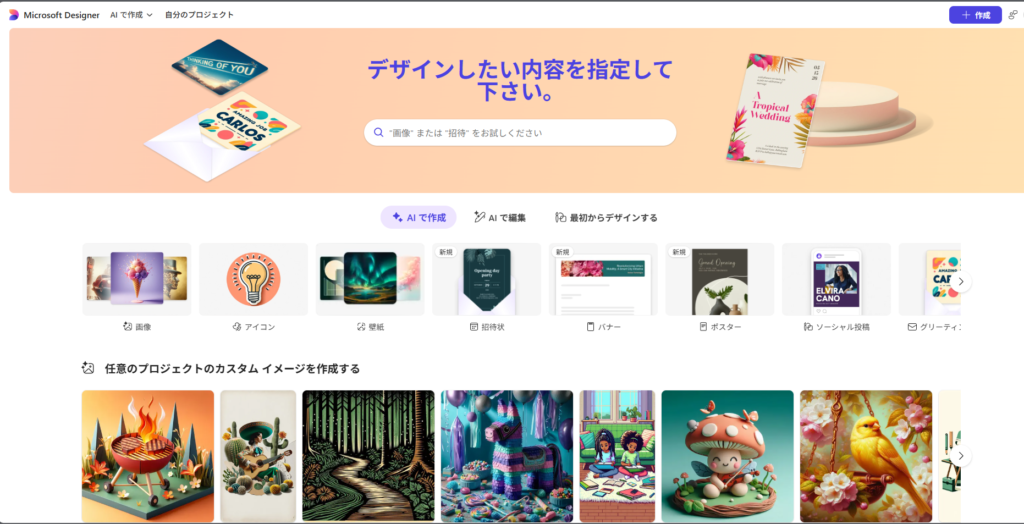
Task: Open the barbecue grill image thumbnail
Action: point(148,456)
